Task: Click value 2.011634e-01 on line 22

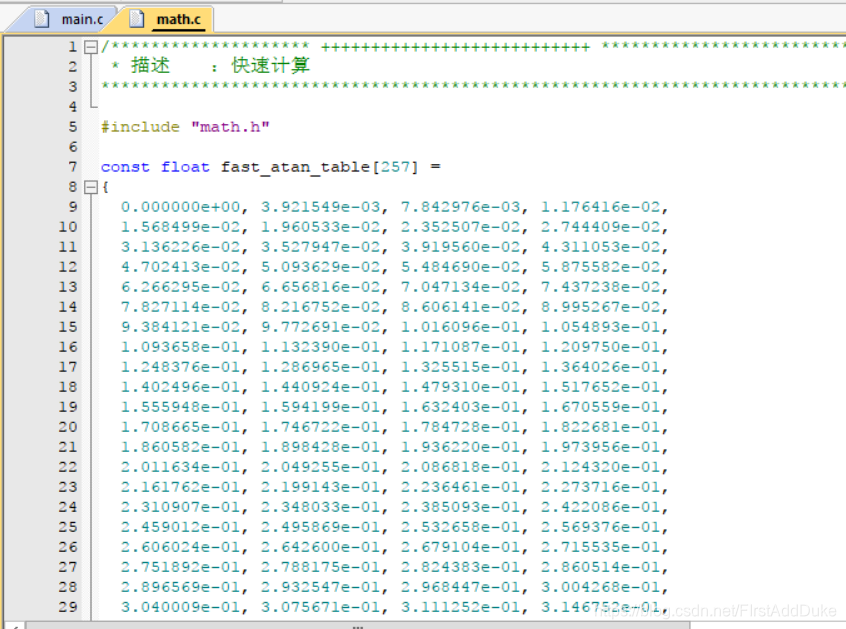Action: point(181,467)
